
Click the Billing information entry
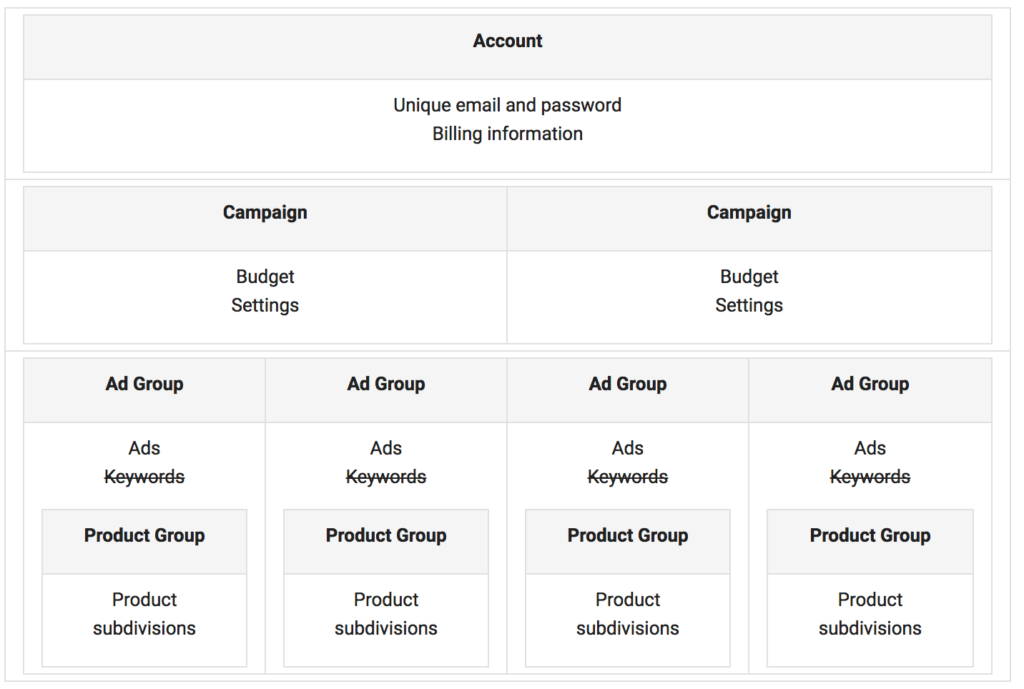(x=507, y=133)
